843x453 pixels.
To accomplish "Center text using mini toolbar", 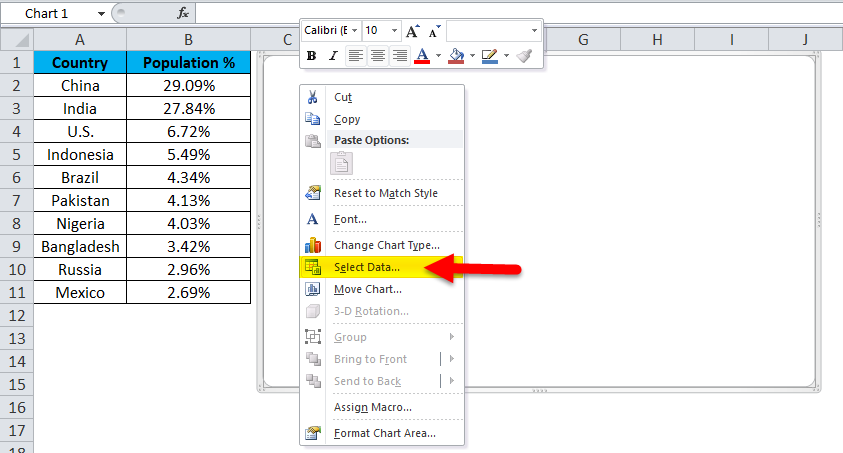I will (378, 55).
